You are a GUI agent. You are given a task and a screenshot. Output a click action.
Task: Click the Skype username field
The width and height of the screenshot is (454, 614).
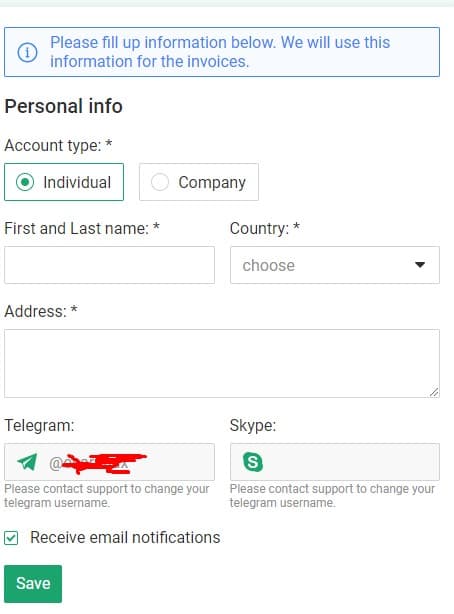pos(335,462)
